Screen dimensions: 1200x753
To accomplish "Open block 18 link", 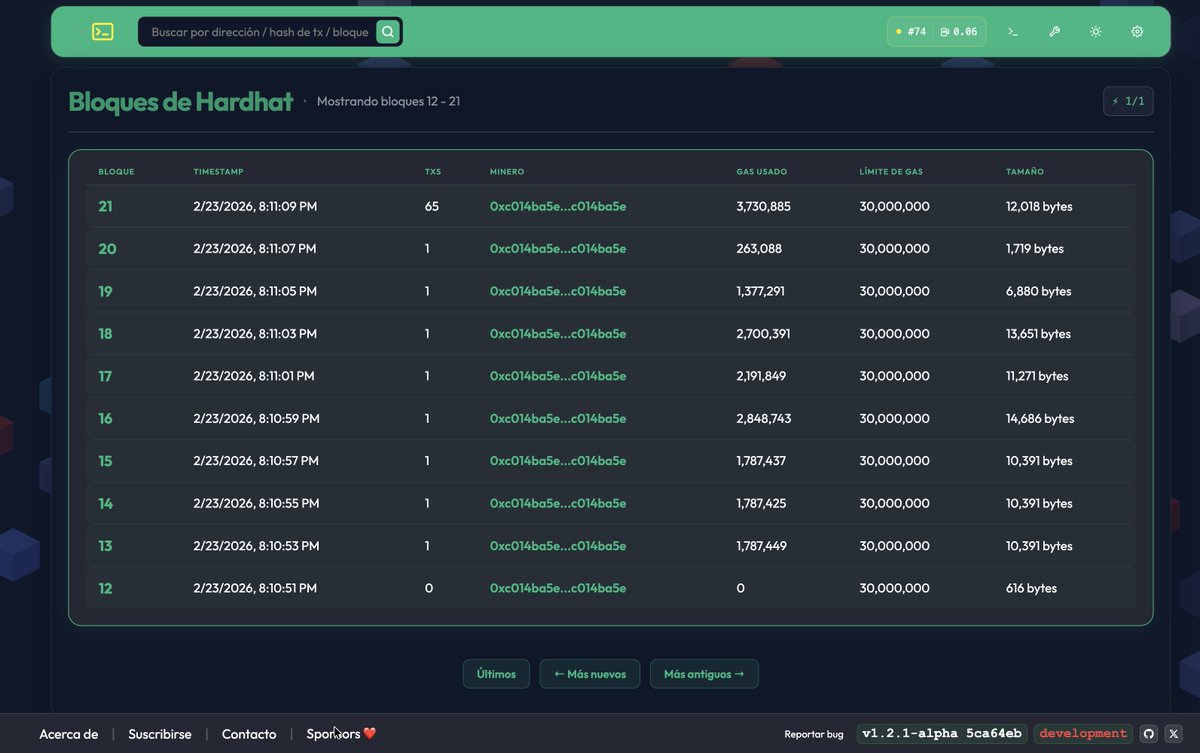I will coord(105,334).
